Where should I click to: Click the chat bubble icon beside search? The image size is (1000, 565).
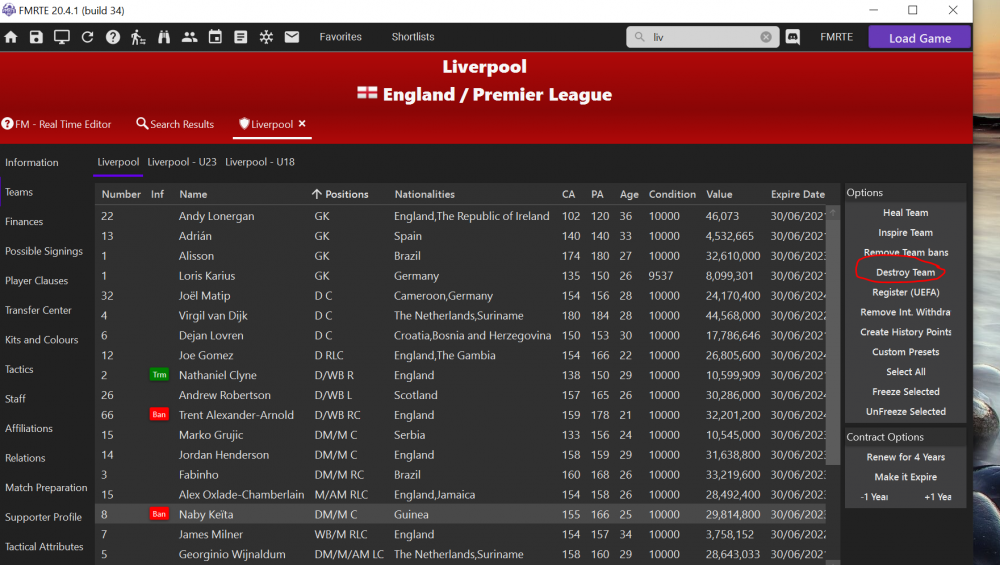pos(793,37)
